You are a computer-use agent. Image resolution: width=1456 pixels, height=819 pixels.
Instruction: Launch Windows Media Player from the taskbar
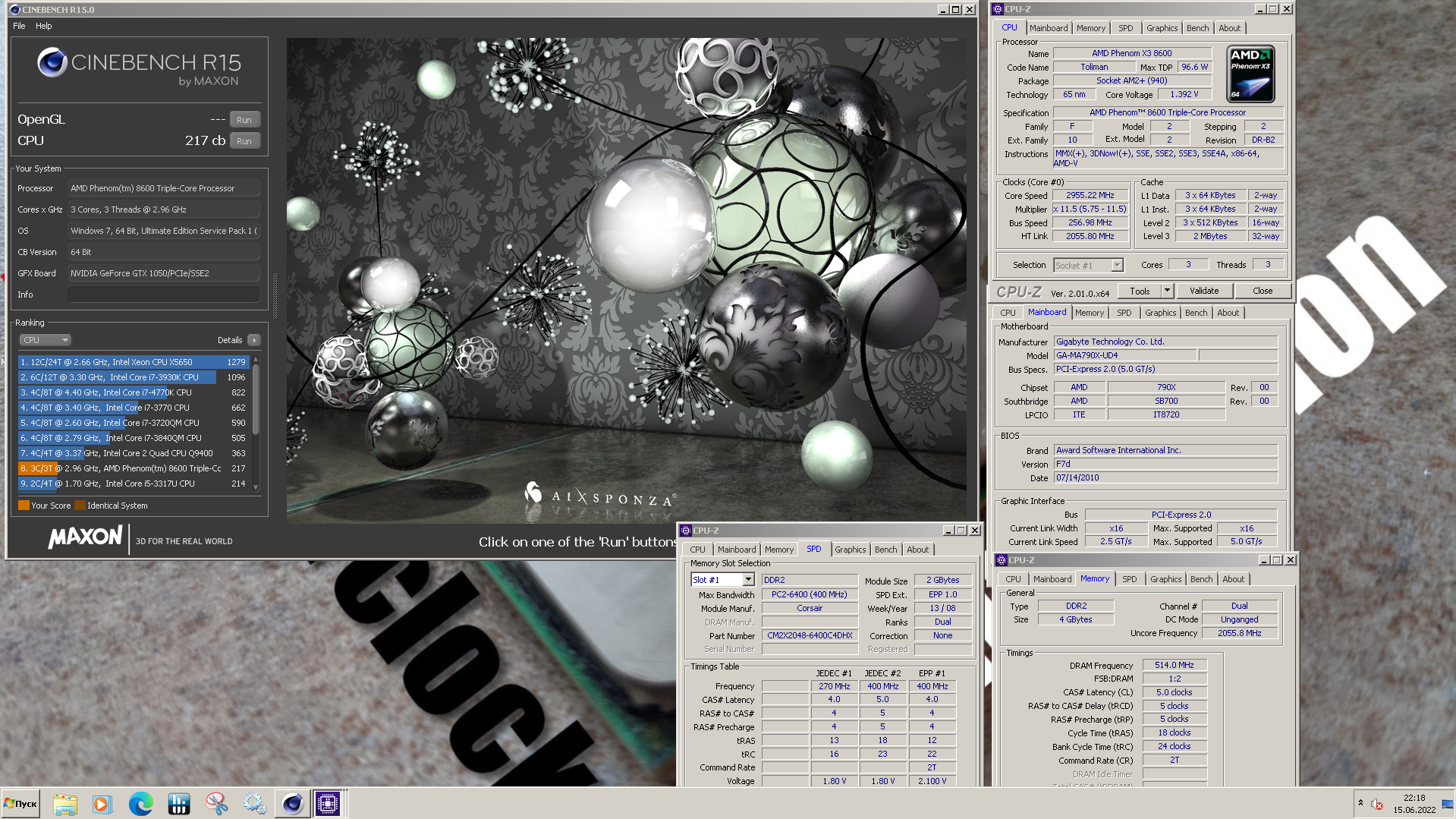click(102, 803)
